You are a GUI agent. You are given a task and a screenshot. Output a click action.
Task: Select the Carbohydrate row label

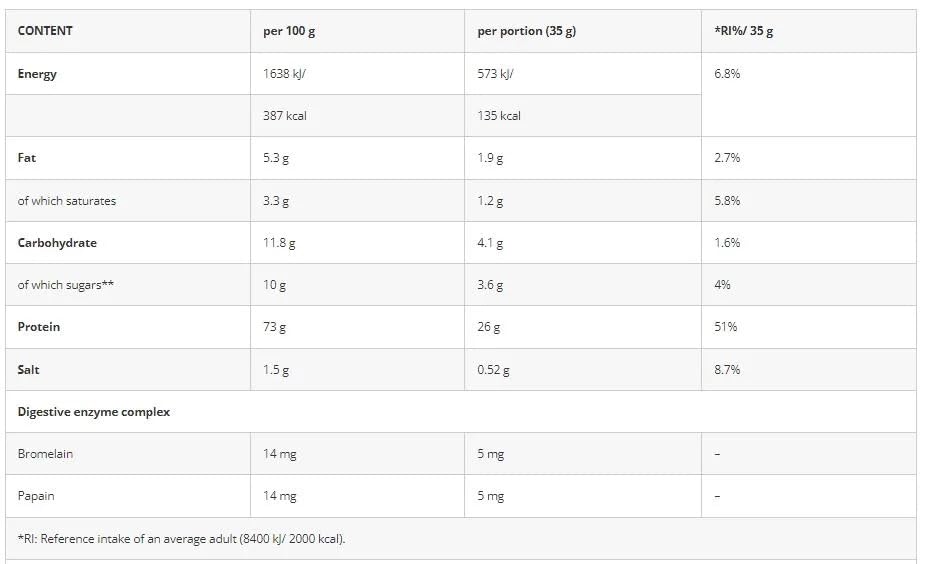point(57,243)
